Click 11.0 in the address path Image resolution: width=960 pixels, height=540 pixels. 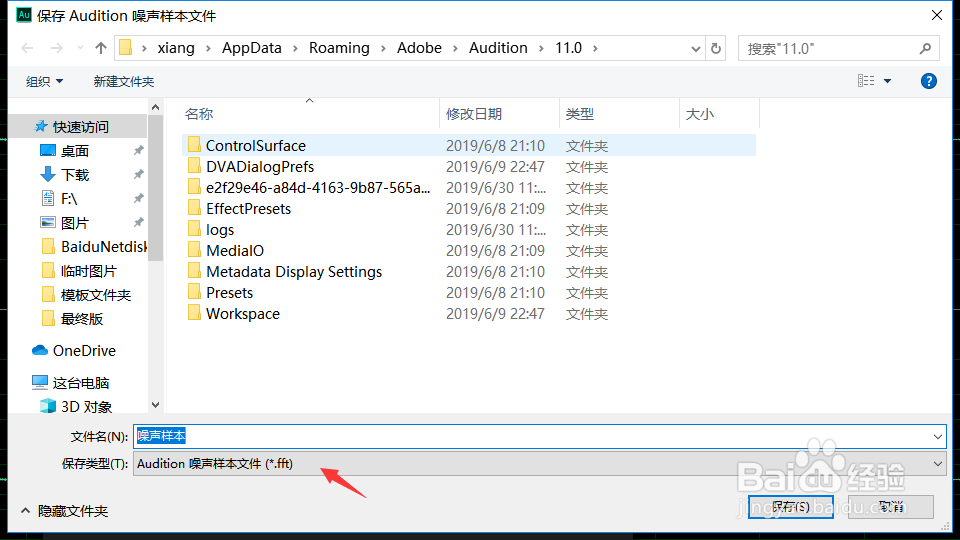point(568,48)
